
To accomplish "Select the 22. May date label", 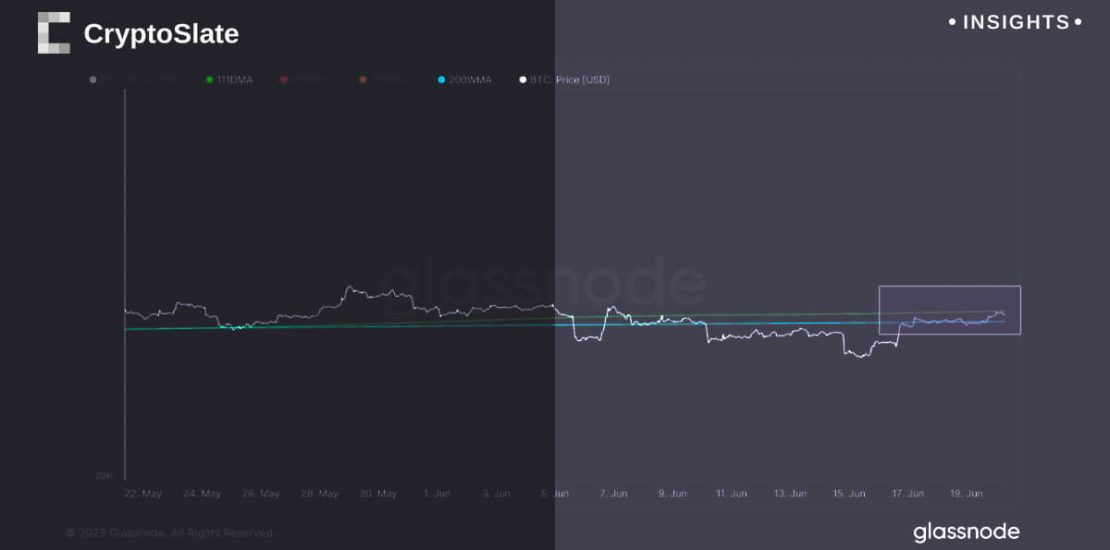I will (x=144, y=493).
